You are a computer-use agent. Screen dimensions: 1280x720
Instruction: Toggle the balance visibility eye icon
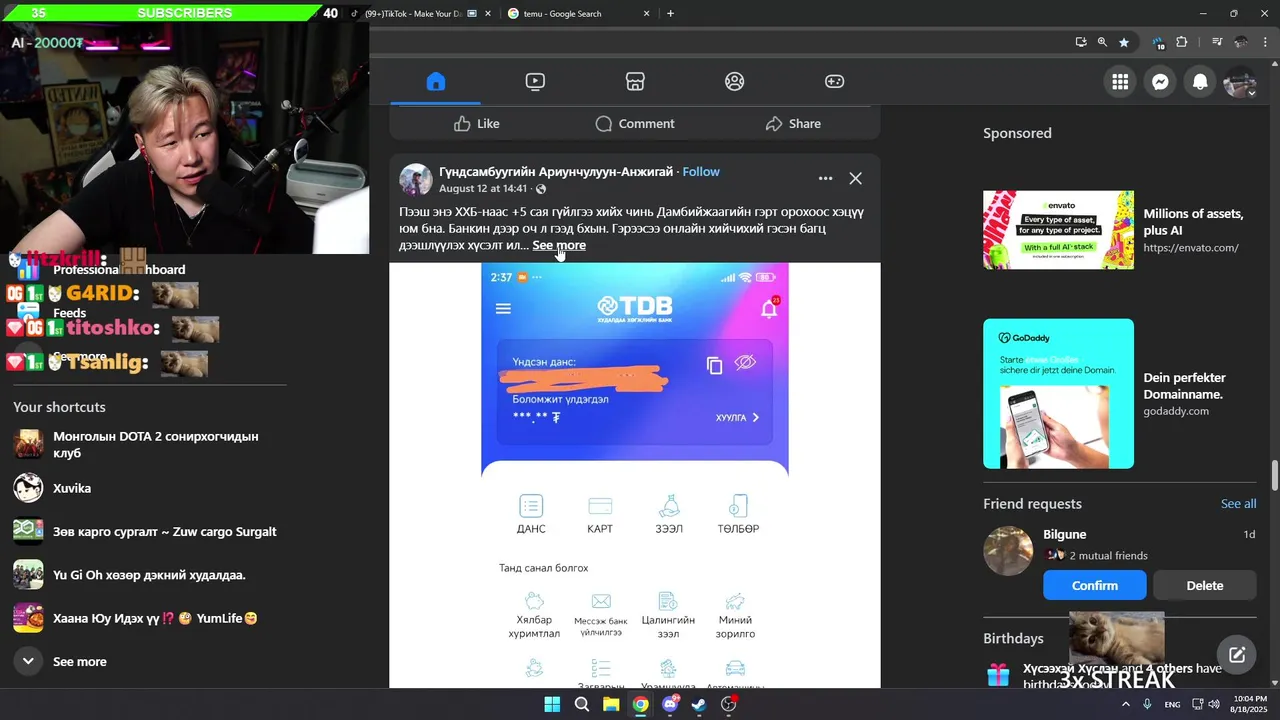point(745,363)
